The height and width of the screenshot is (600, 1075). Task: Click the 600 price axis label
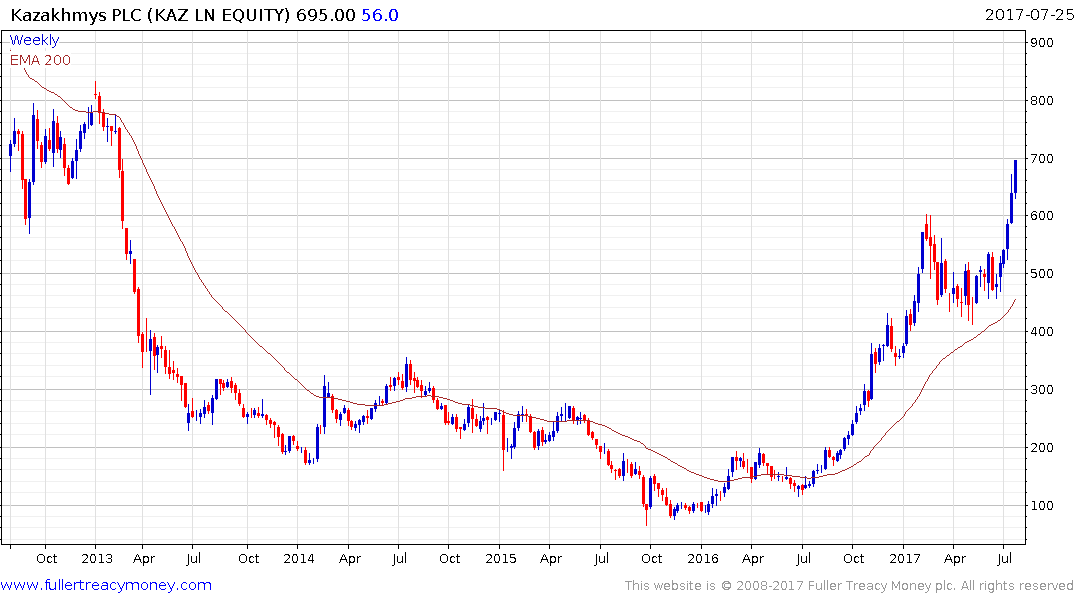tap(1042, 216)
